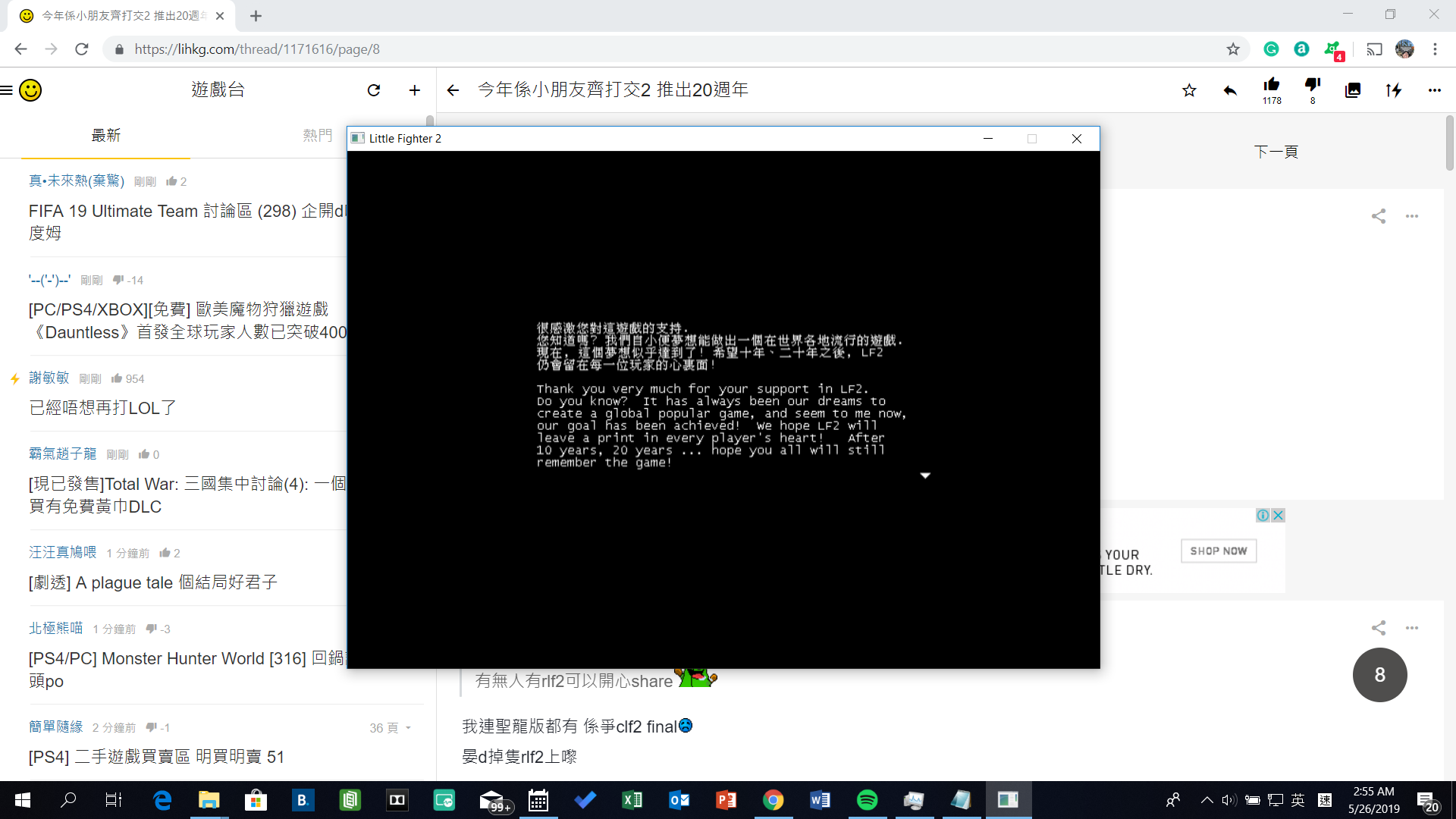Click the page vertical scrollbar
1456x819 pixels.
[x=1449, y=143]
